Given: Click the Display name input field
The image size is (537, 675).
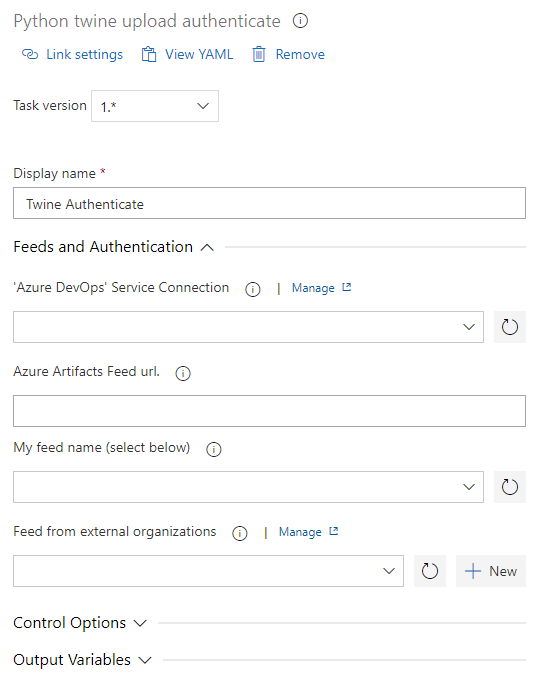Looking at the screenshot, I should (x=269, y=203).
